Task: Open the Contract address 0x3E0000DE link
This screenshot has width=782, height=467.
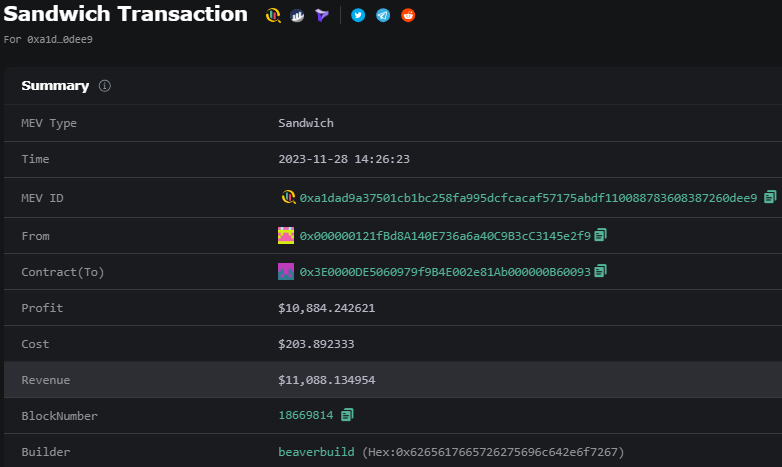Action: pyautogui.click(x=445, y=272)
